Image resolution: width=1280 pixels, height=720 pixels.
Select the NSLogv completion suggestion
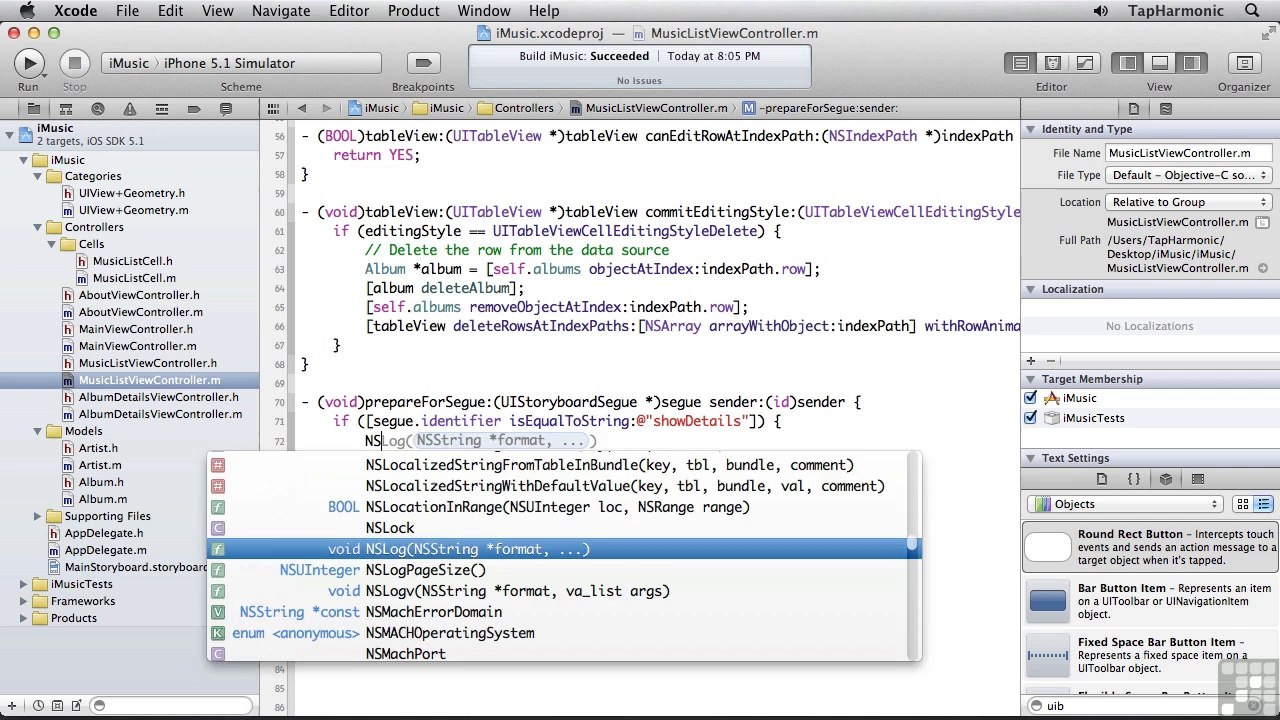[564, 591]
